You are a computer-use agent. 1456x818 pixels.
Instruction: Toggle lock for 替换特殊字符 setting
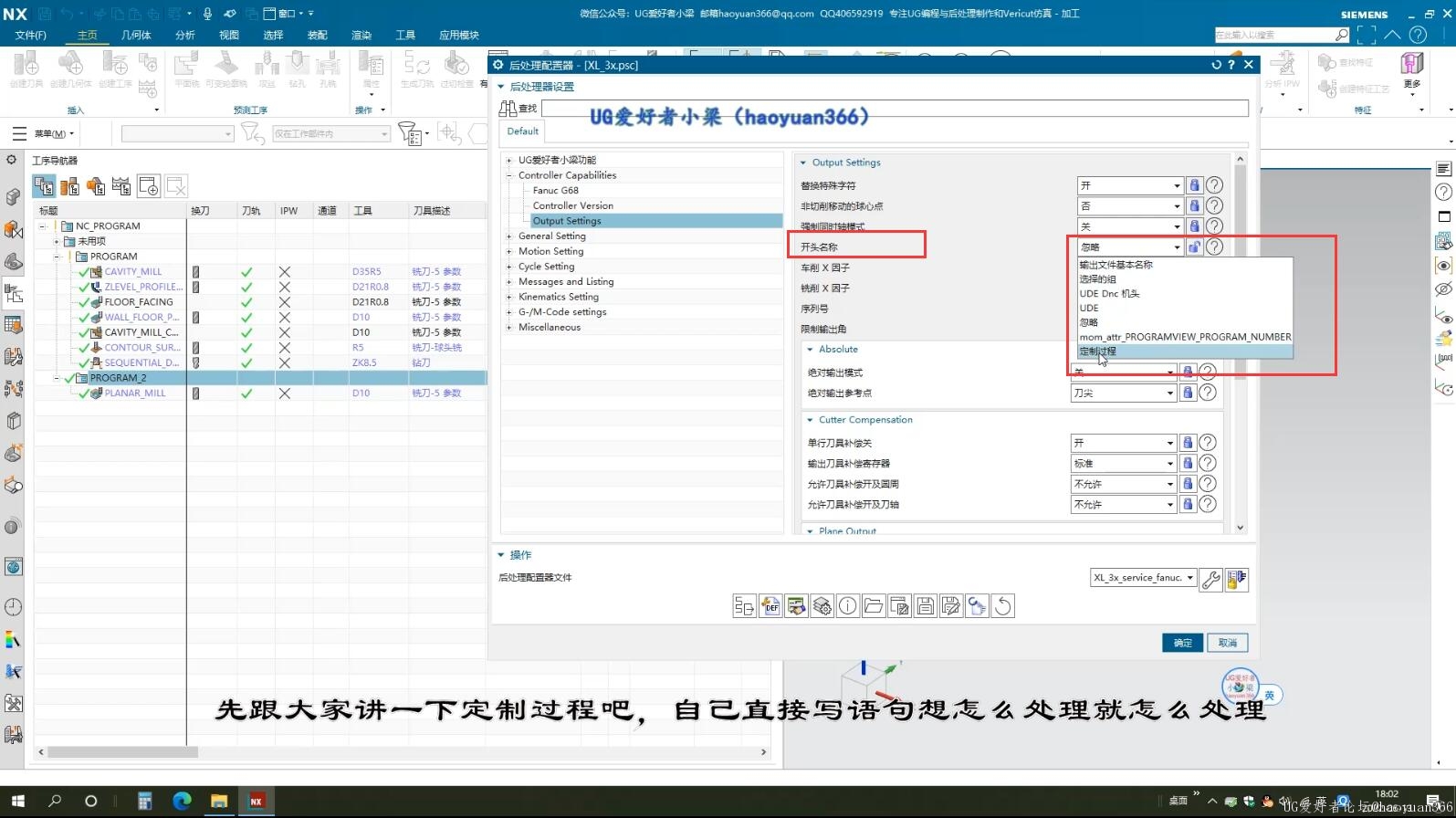coord(1194,185)
